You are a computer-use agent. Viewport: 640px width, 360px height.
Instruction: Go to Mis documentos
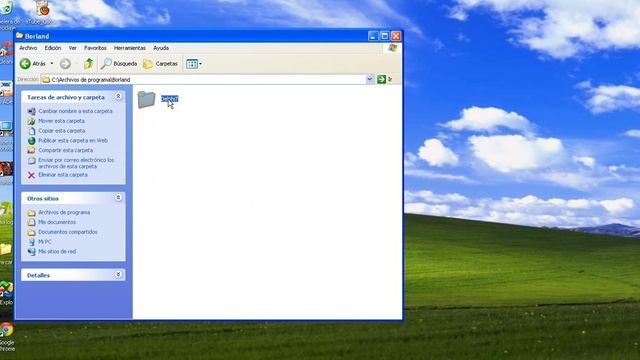pyautogui.click(x=57, y=222)
